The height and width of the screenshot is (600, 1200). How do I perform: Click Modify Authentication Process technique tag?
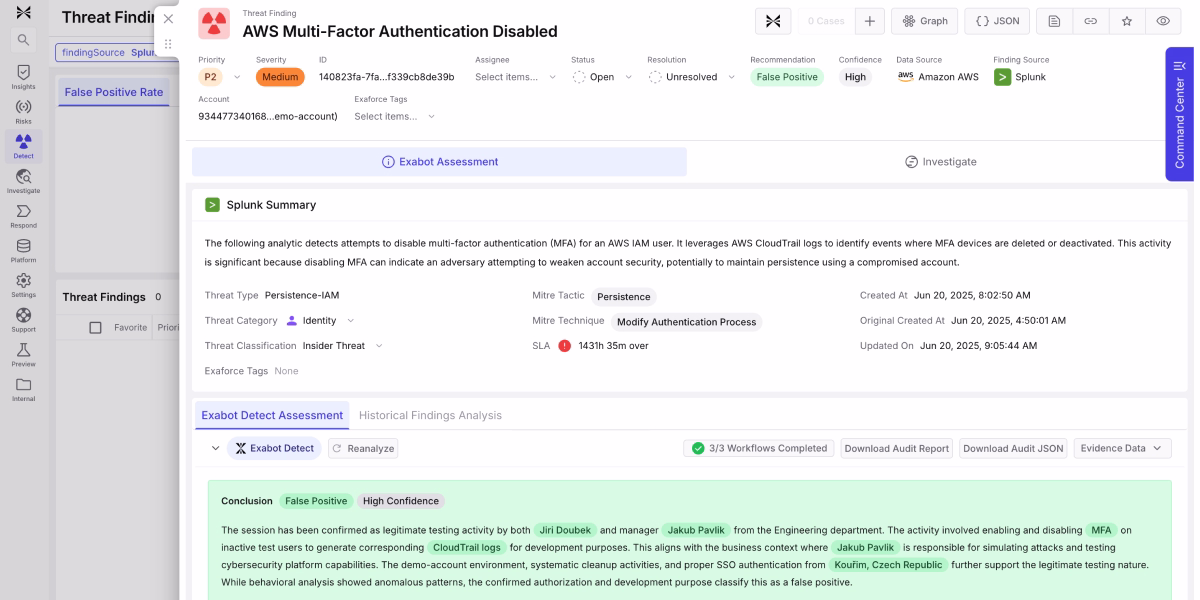686,322
